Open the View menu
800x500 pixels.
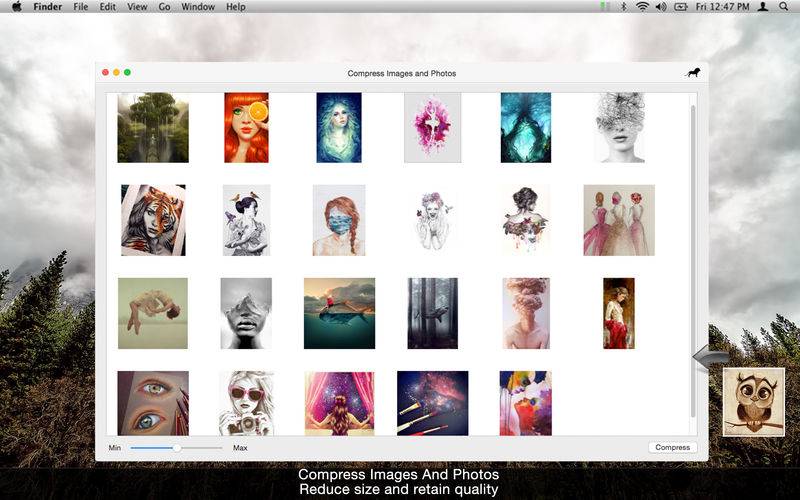[137, 7]
